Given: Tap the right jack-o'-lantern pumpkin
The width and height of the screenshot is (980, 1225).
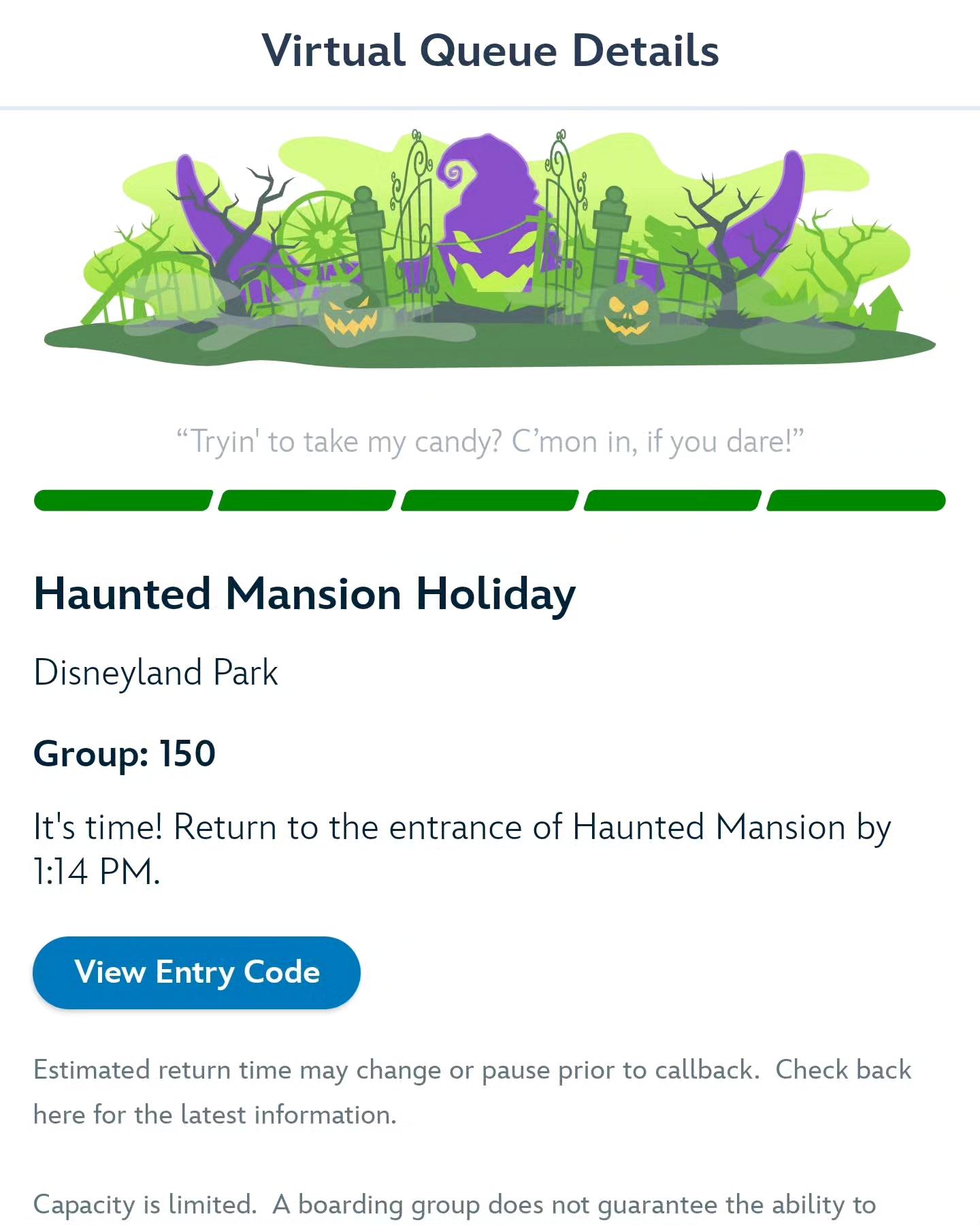Looking at the screenshot, I should point(627,312).
